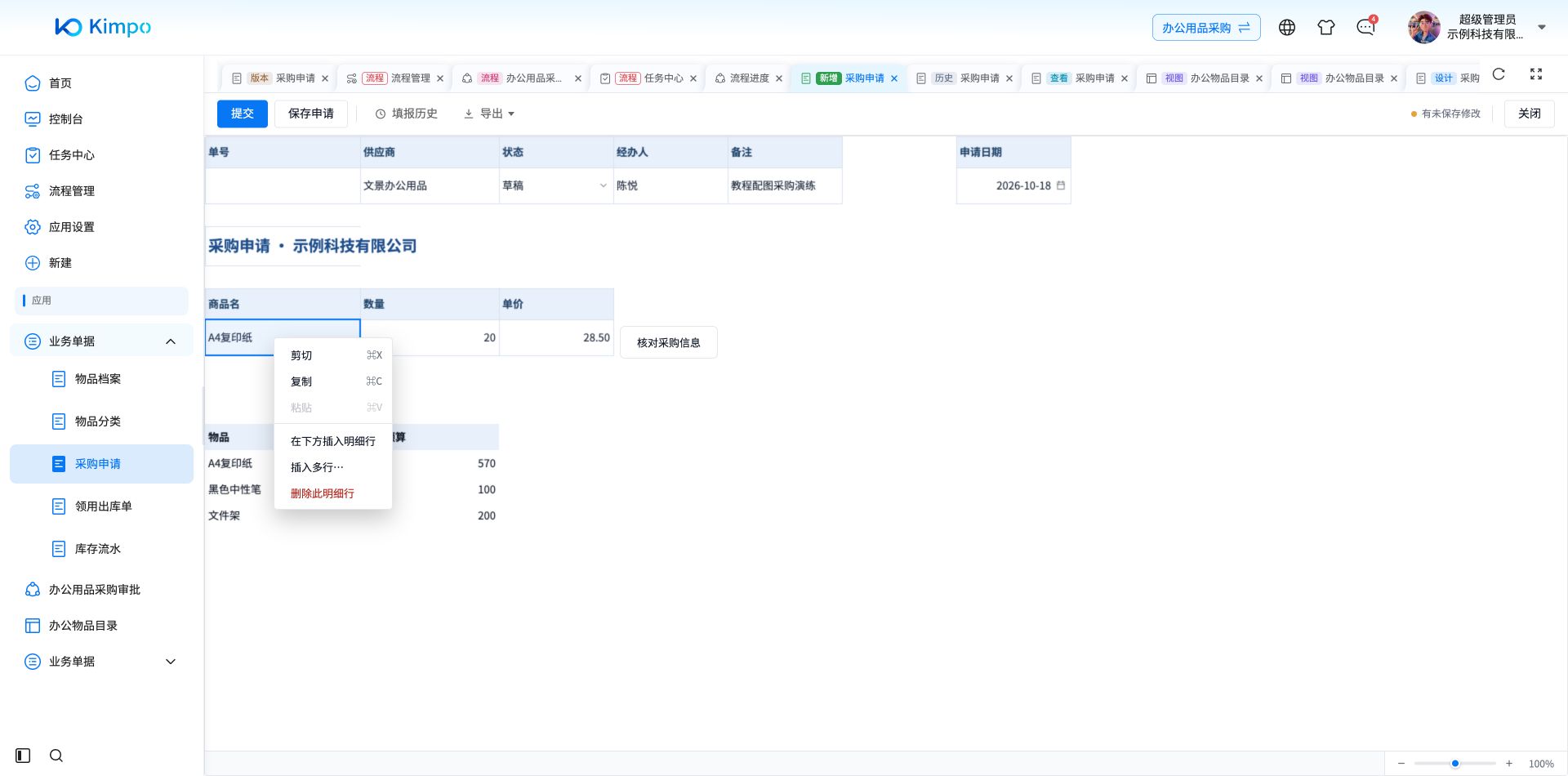Choose 剪切 from context menu
This screenshot has width=1568, height=776.
click(333, 355)
